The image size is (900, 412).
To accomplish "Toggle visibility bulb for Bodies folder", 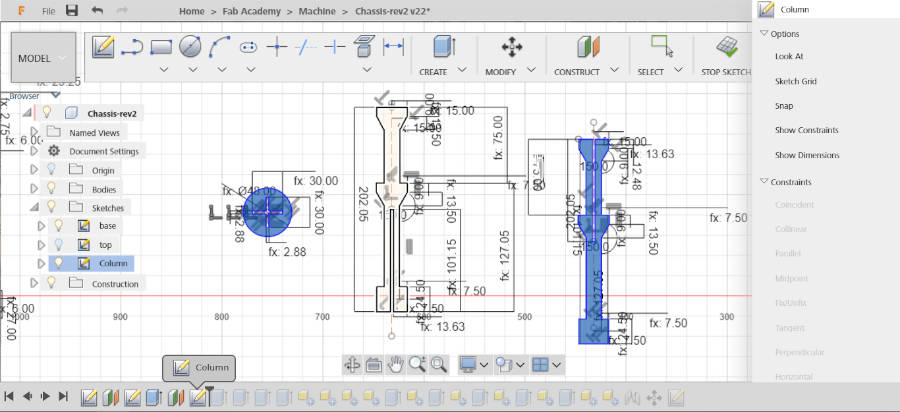I will point(53,189).
